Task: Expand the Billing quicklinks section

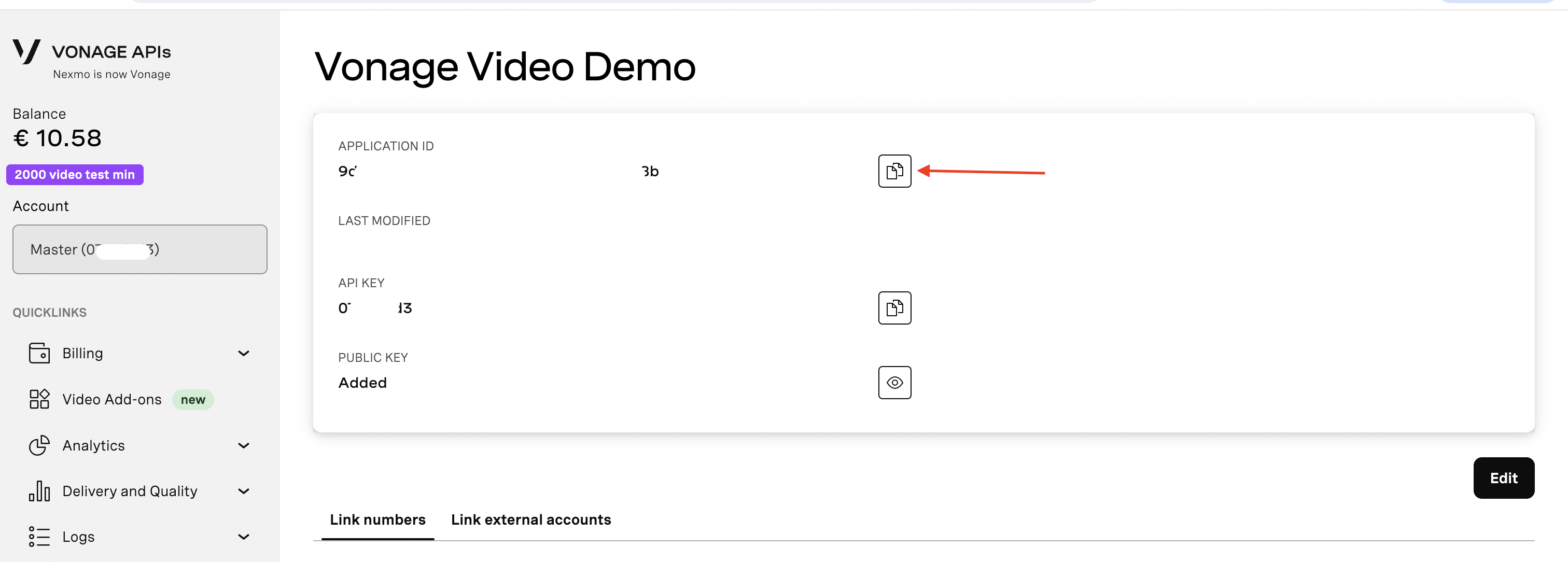Action: pos(244,353)
